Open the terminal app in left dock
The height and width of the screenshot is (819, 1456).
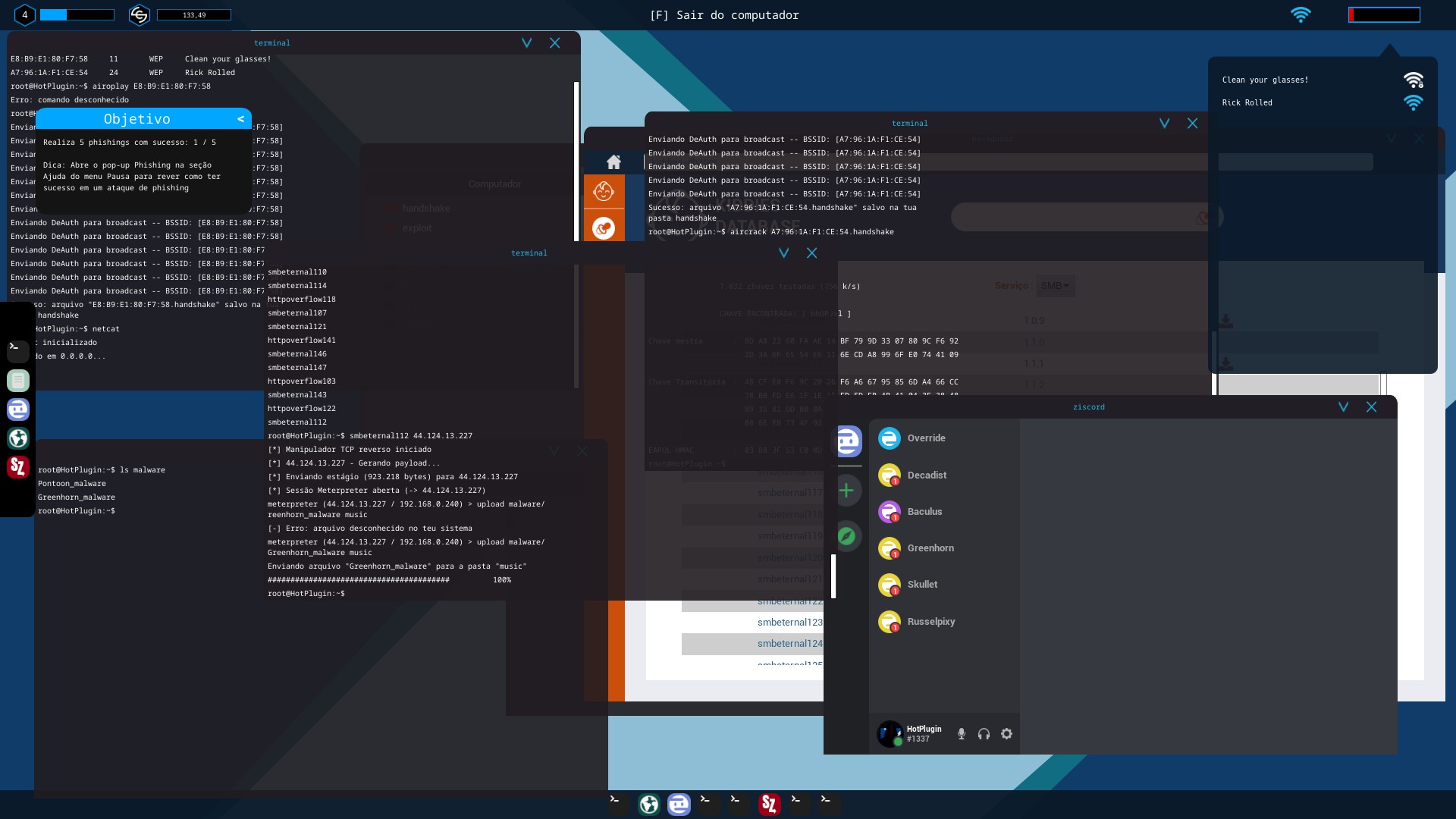(x=17, y=350)
